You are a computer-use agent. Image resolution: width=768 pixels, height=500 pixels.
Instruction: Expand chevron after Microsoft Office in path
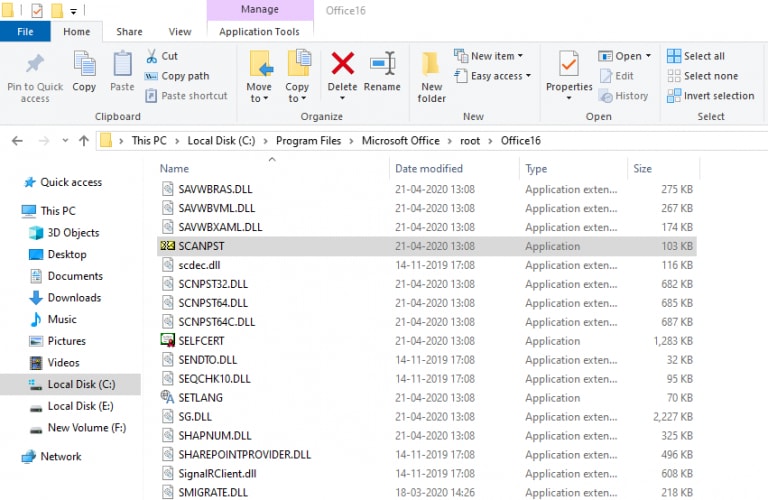point(450,141)
